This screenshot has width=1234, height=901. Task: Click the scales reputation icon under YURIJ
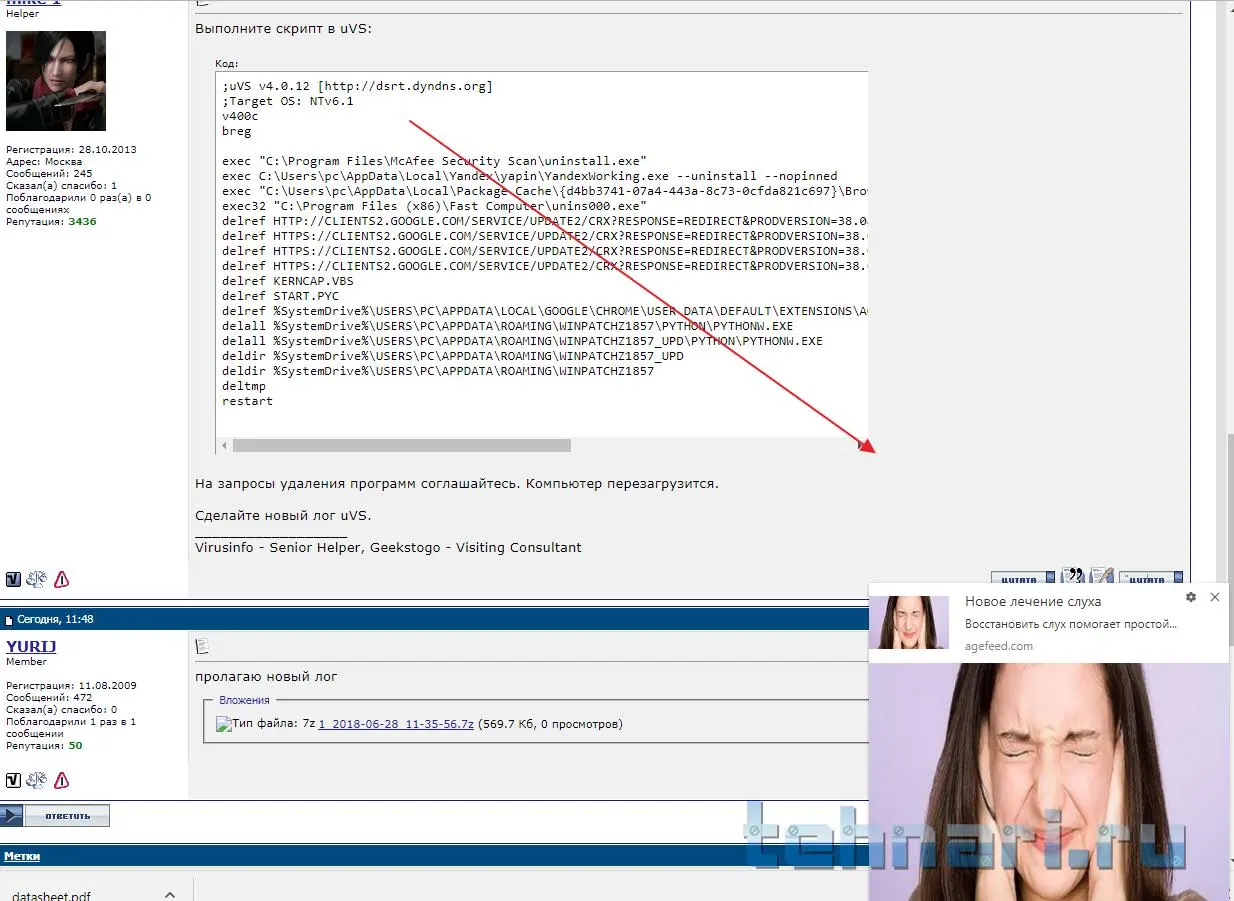click(37, 780)
